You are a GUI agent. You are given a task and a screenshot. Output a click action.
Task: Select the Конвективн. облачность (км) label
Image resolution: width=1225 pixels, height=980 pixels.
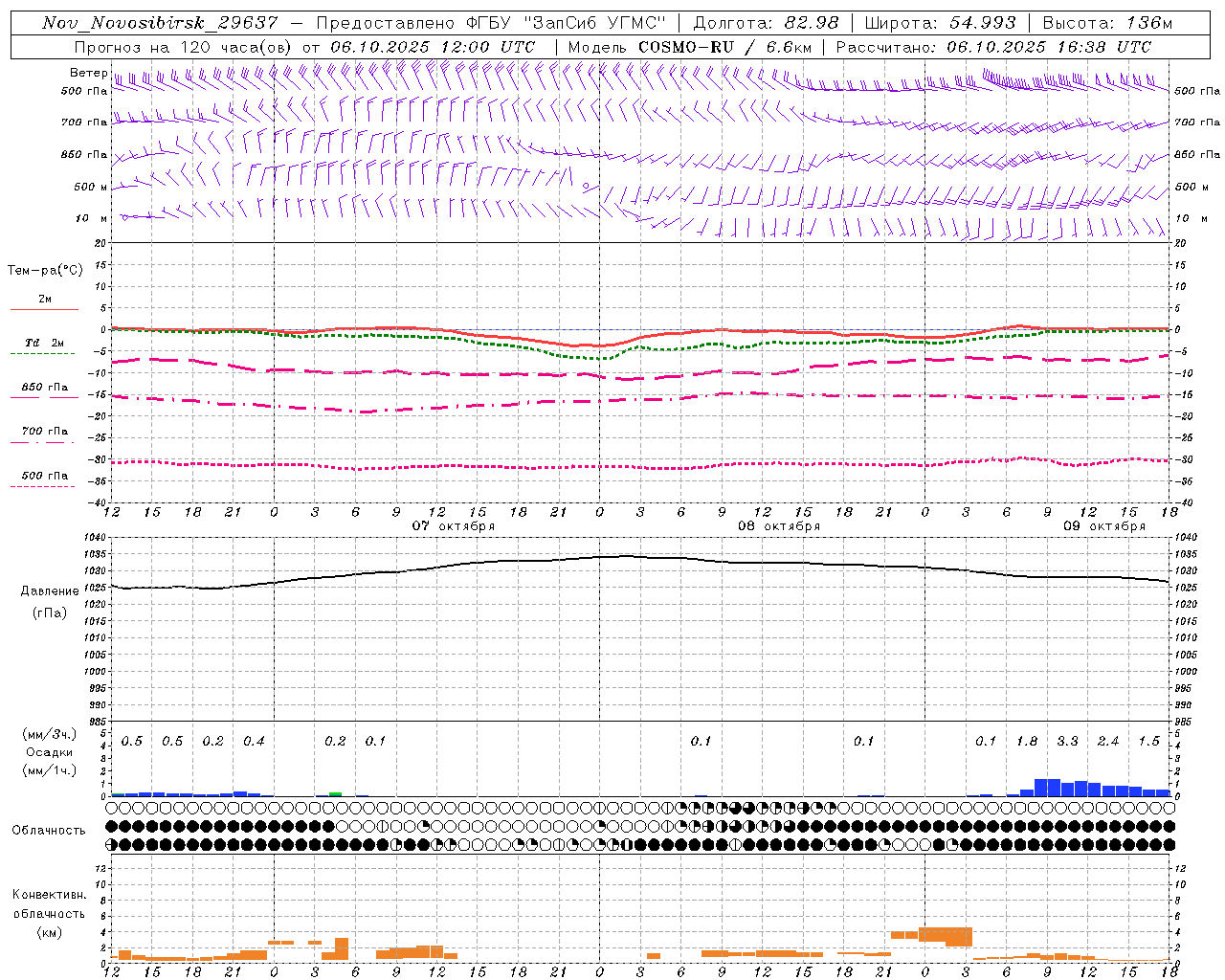tap(49, 913)
